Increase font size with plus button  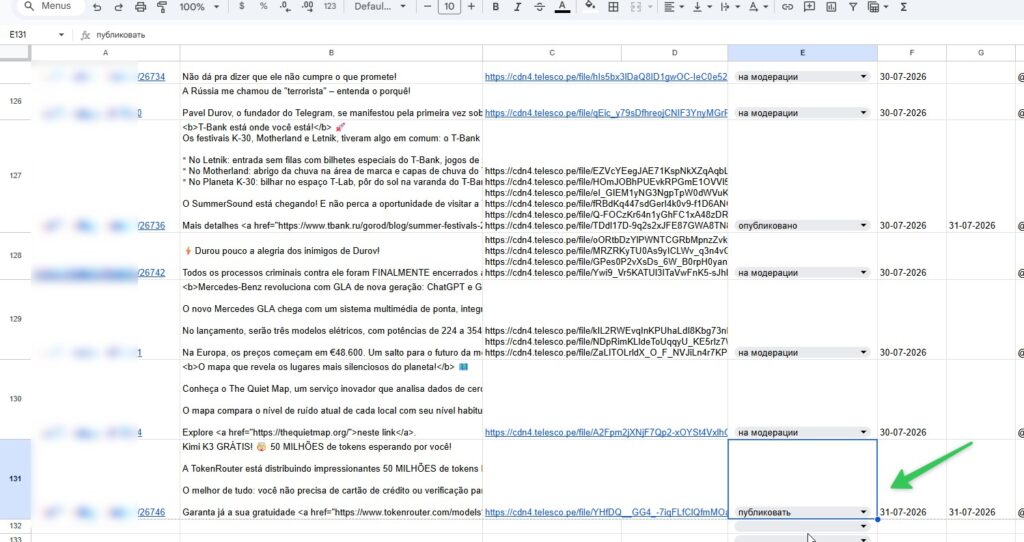click(x=471, y=7)
